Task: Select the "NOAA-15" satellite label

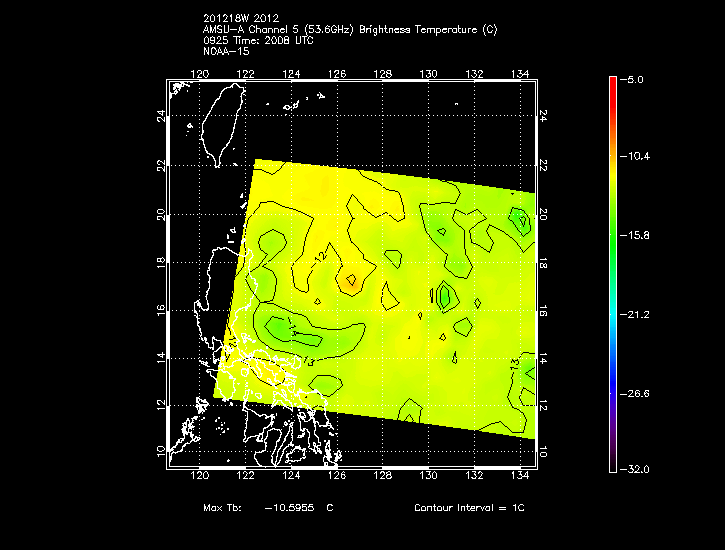Action: pyautogui.click(x=226, y=51)
